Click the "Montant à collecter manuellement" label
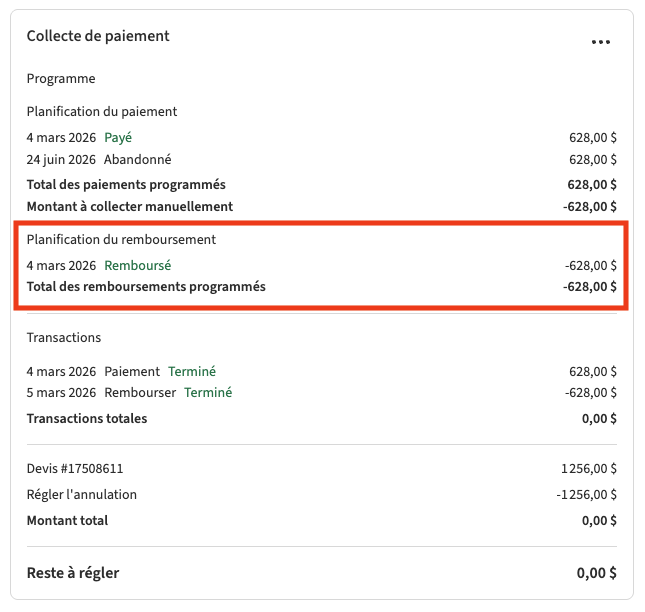The image size is (645, 612). click(130, 206)
